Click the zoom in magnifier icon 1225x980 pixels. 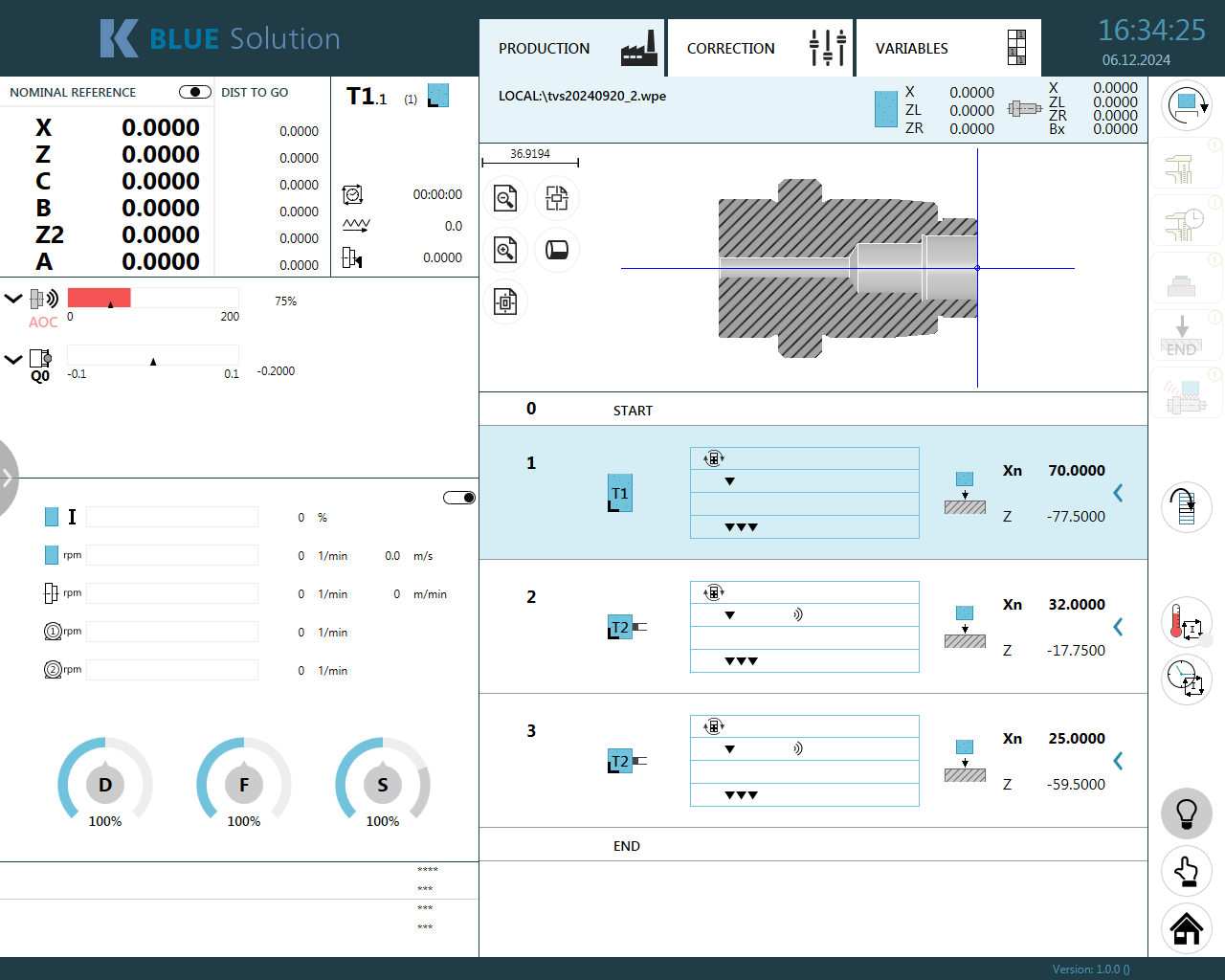[x=505, y=250]
